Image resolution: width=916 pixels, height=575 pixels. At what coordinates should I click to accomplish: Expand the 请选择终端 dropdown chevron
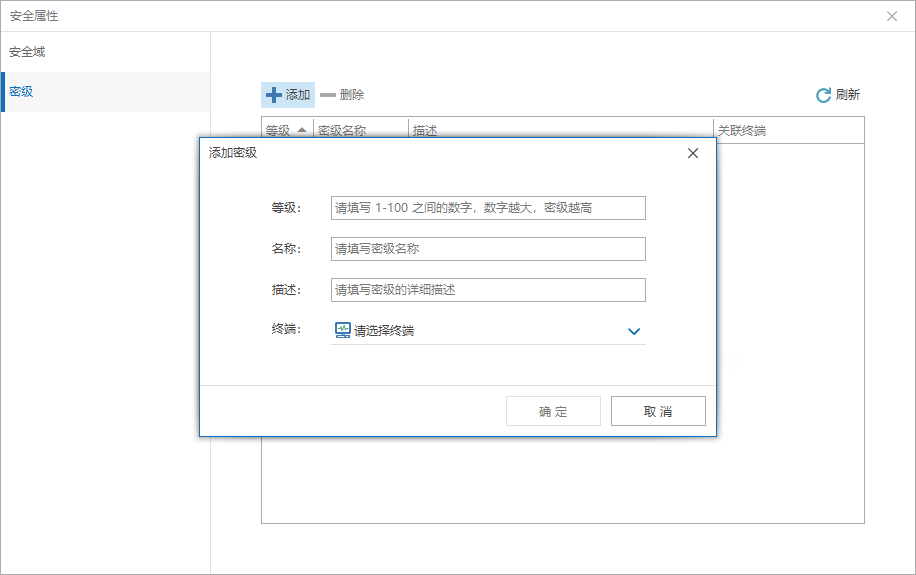634,331
